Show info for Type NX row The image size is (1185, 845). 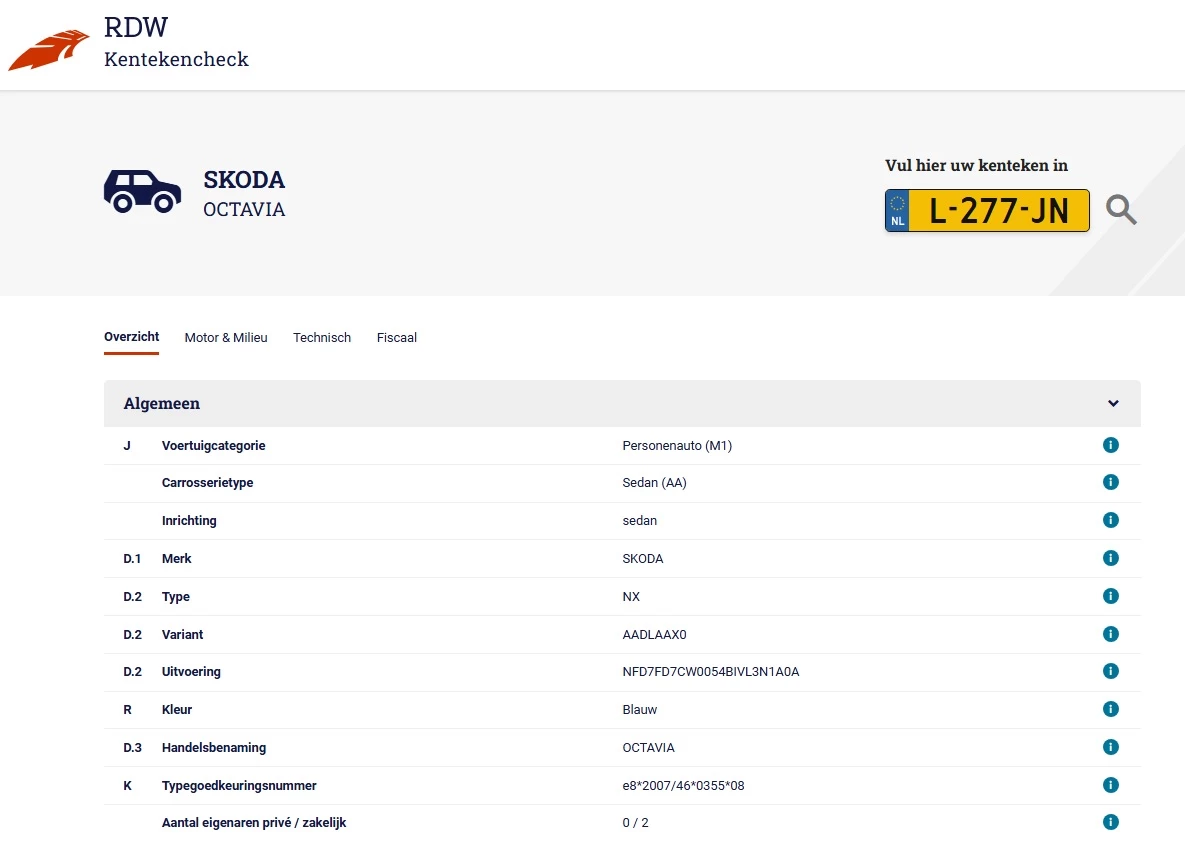tap(1110, 596)
